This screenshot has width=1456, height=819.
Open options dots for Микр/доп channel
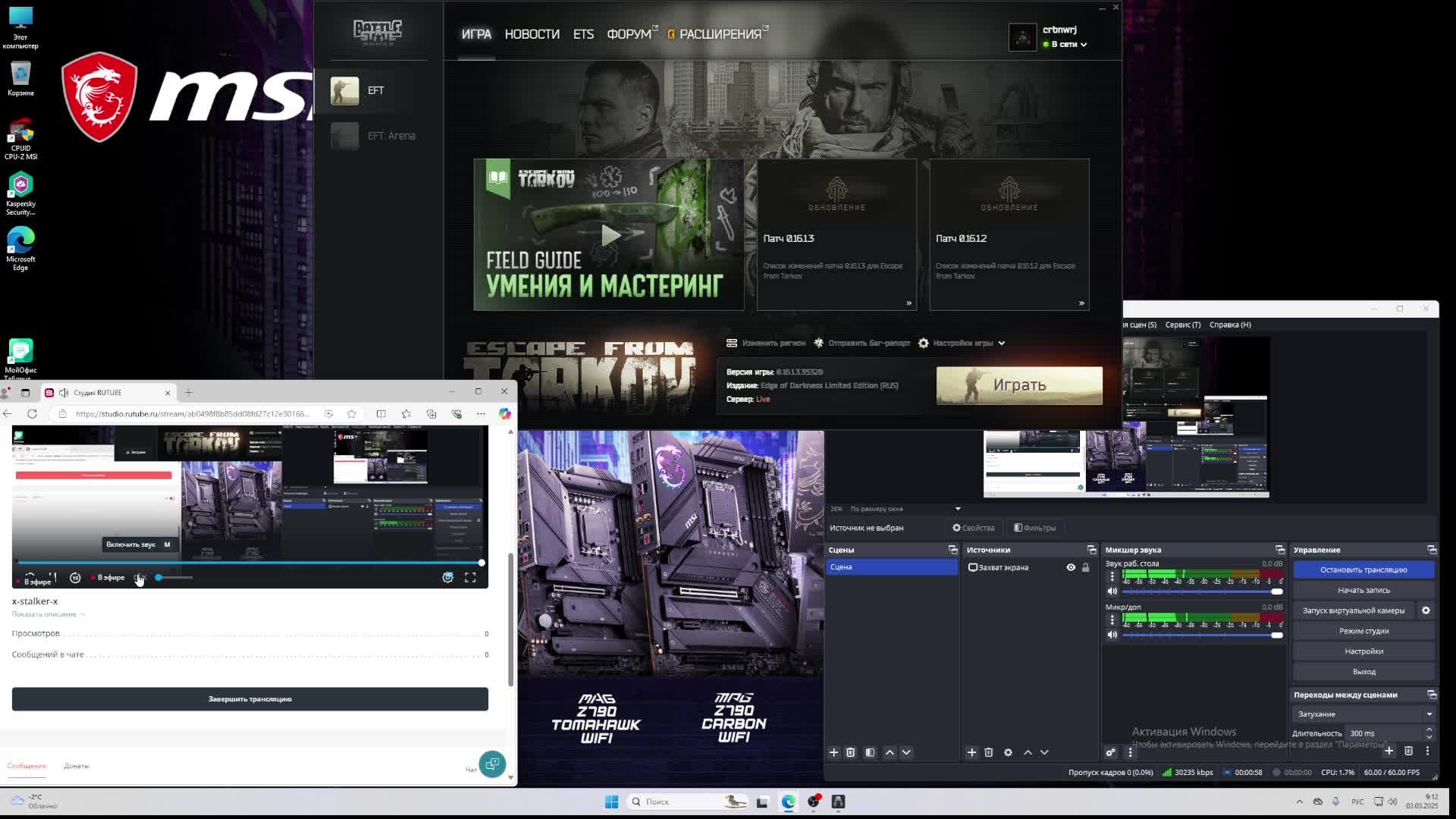pyautogui.click(x=1112, y=620)
